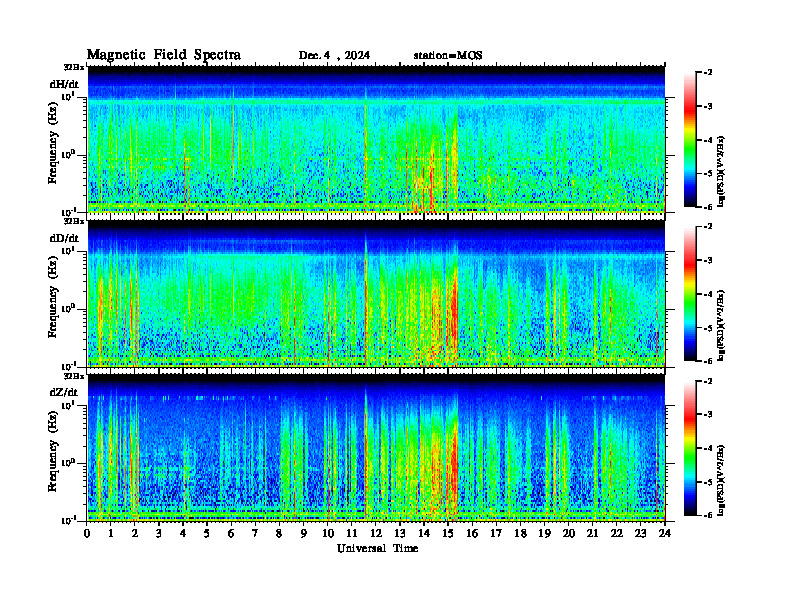792x612 pixels.
Task: Click the 10^1 frequency tick of dZ/dt panel
Action: [69, 405]
